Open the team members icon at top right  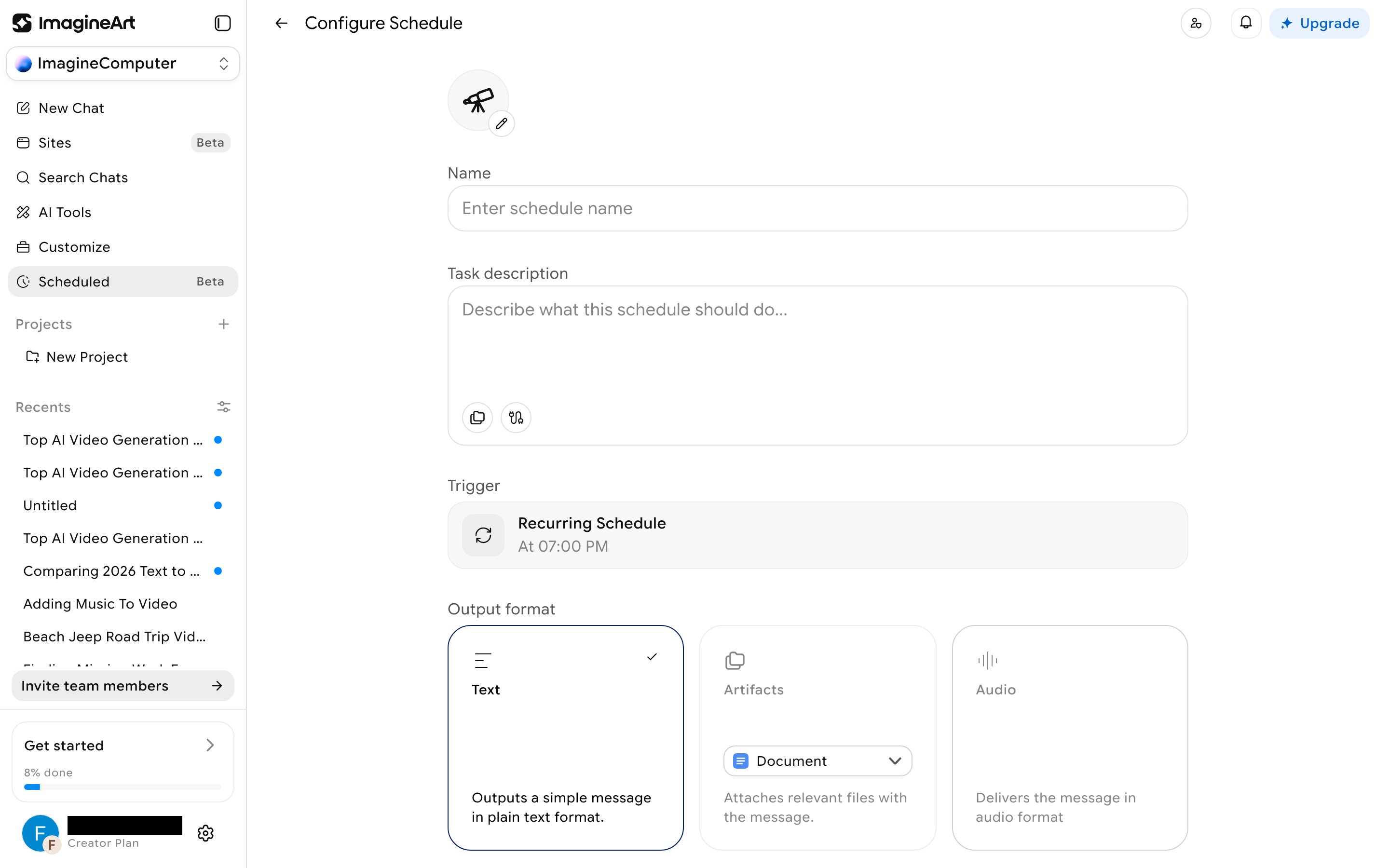coord(1196,23)
